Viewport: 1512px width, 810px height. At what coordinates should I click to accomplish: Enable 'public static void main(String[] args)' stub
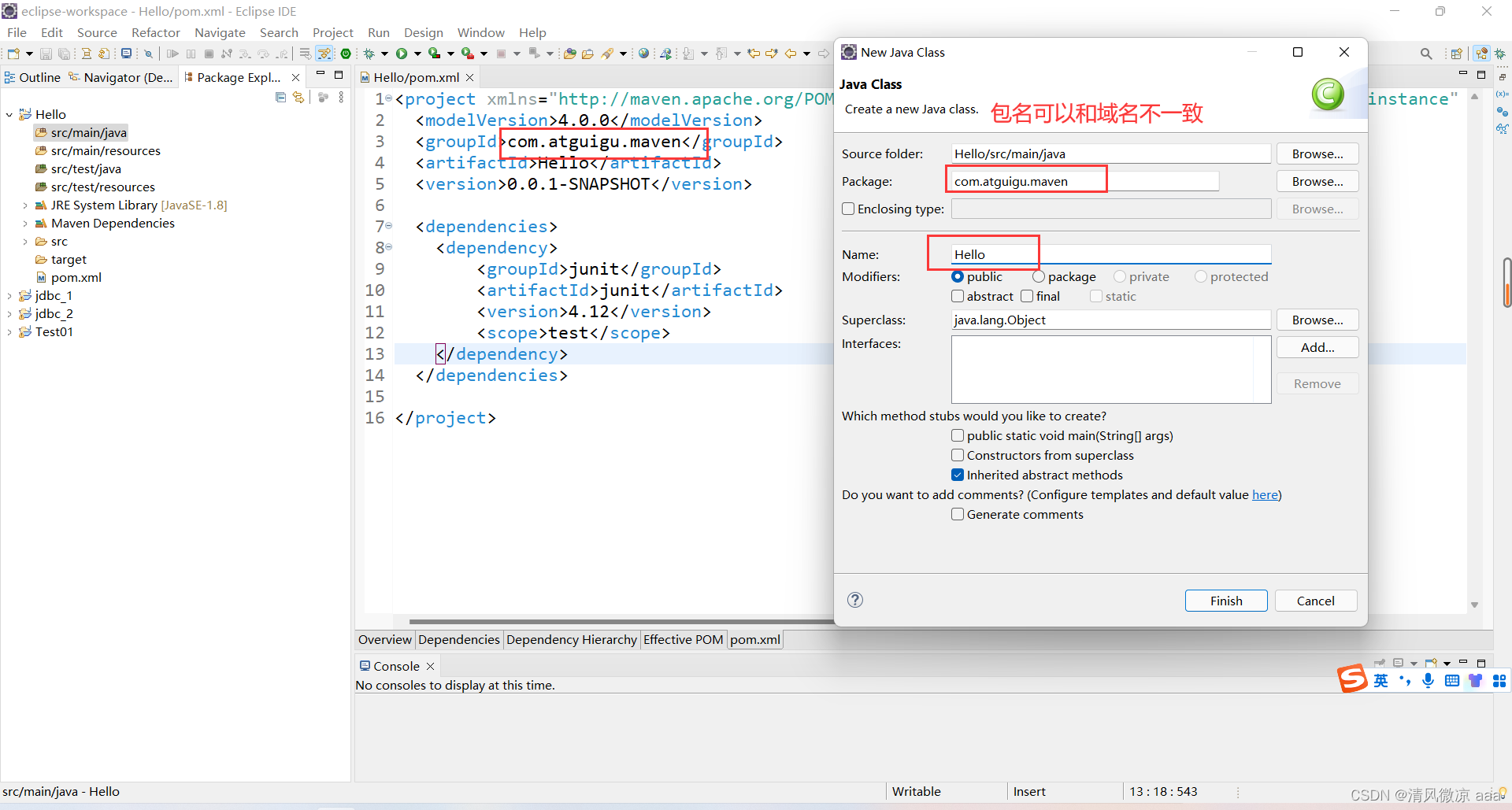(x=958, y=435)
